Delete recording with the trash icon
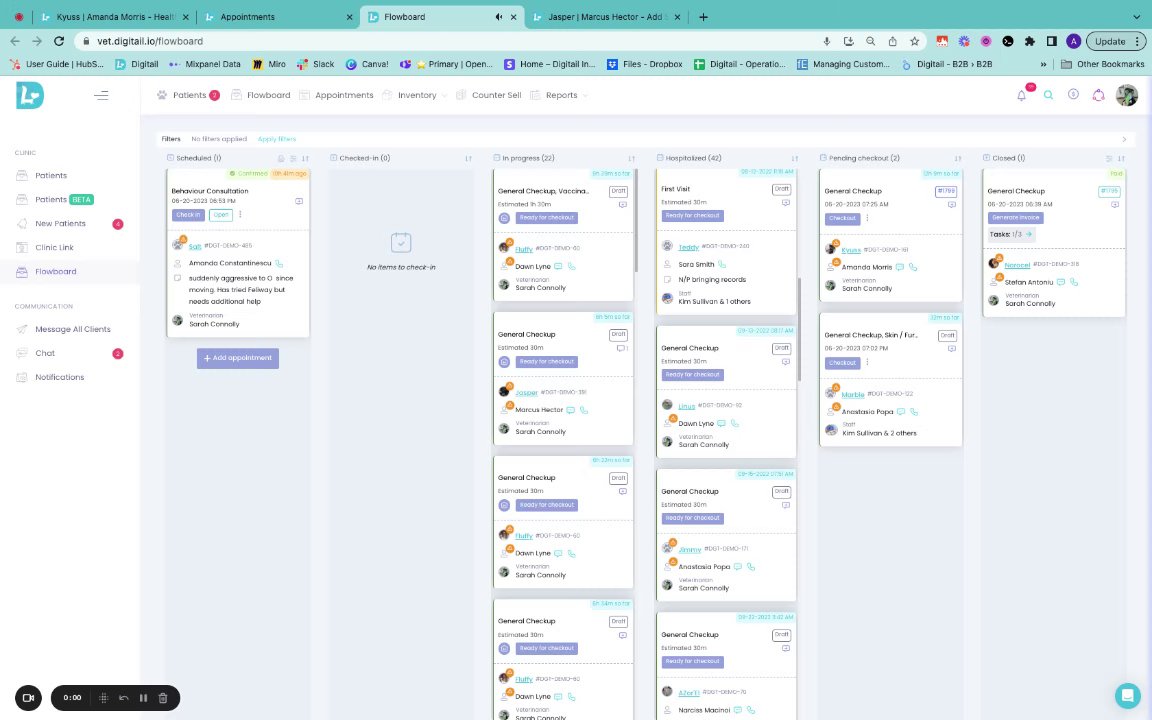 pyautogui.click(x=163, y=698)
